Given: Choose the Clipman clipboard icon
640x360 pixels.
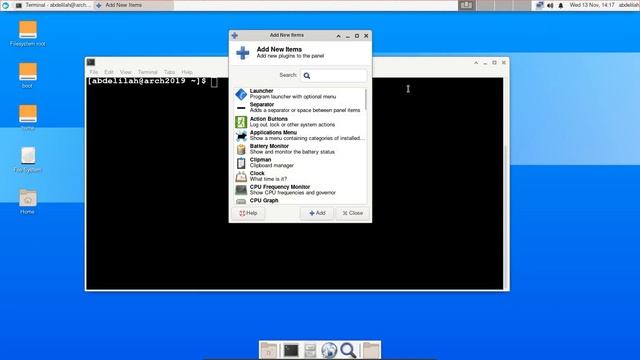Looking at the screenshot, I should point(241,163).
